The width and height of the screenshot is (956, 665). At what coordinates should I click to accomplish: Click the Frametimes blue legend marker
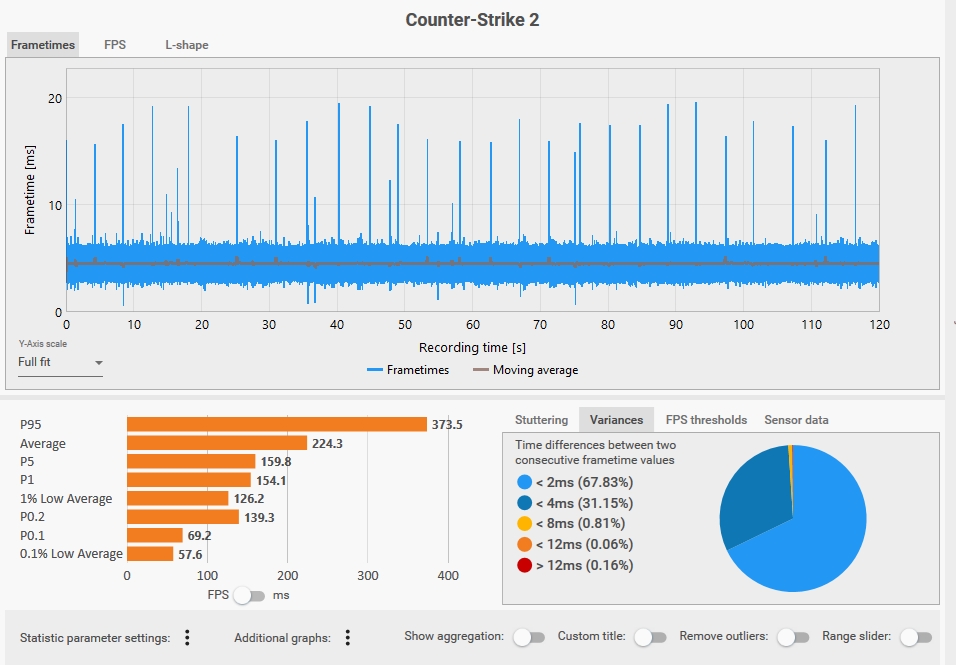[x=375, y=370]
